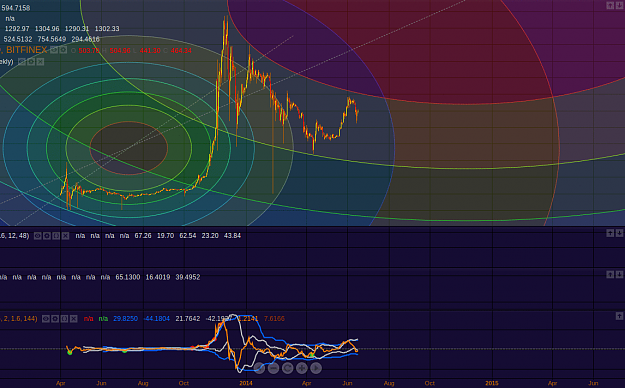This screenshot has height=388, width=625.
Task: Move the 65.1300 indicator pane down
Action: pos(619,274)
